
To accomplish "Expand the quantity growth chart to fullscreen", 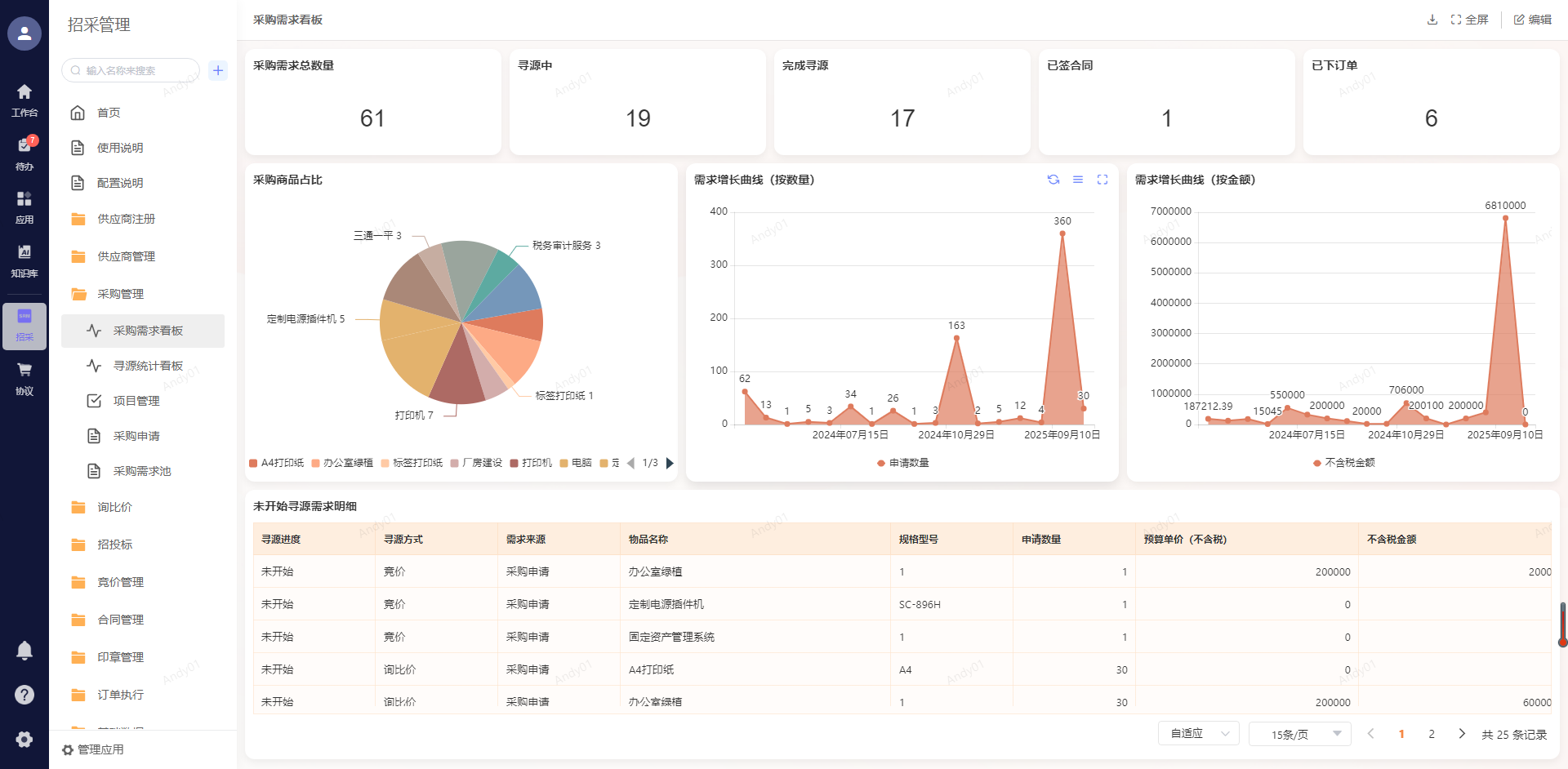I will tap(1102, 180).
